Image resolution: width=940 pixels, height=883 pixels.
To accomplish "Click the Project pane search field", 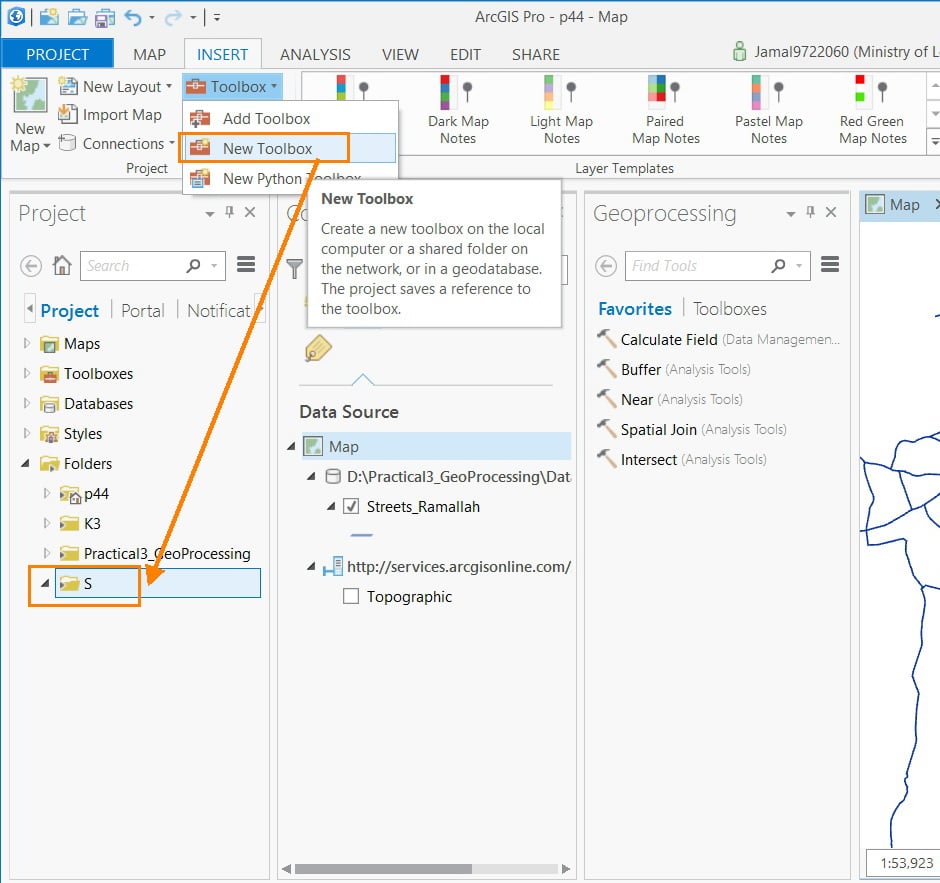I will click(153, 266).
